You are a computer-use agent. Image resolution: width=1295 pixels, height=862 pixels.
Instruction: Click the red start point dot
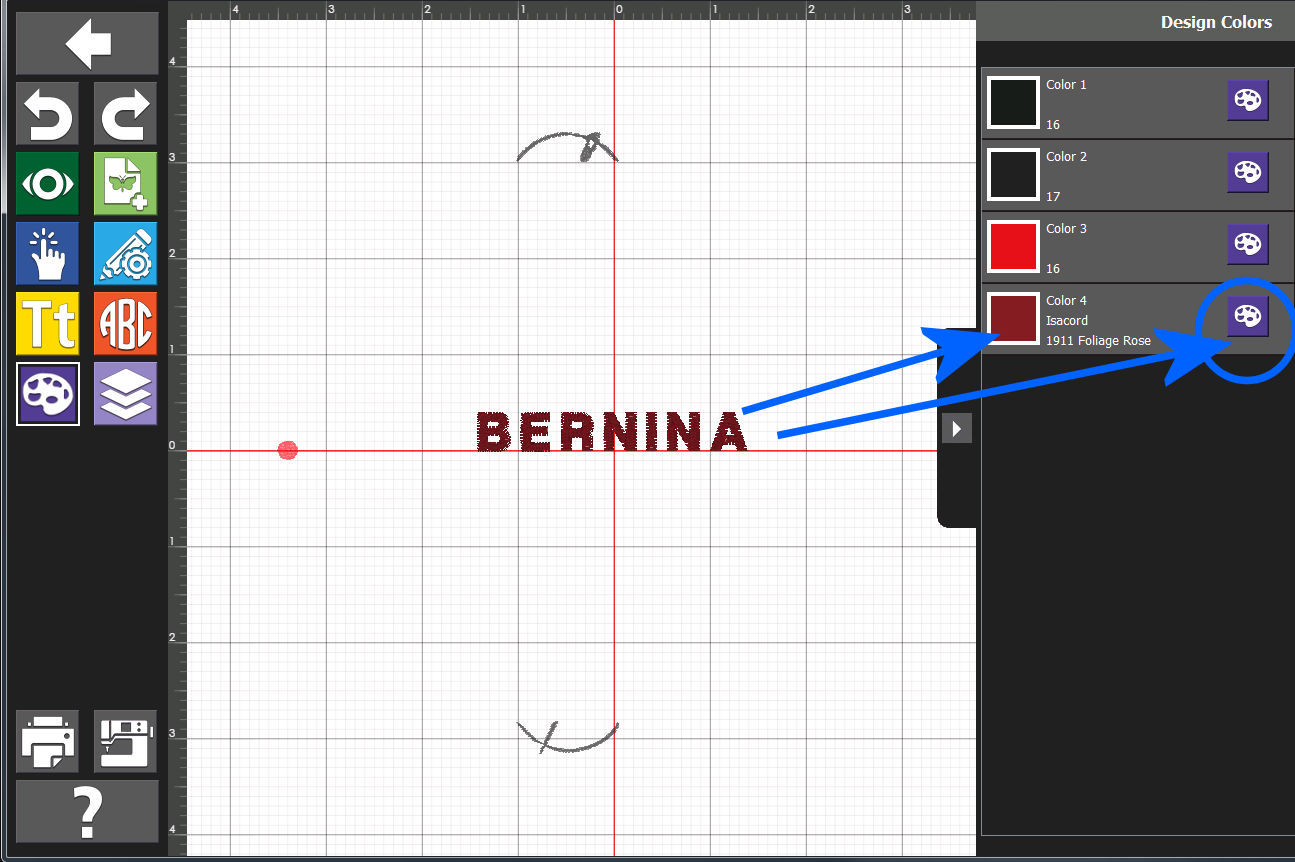pos(288,450)
